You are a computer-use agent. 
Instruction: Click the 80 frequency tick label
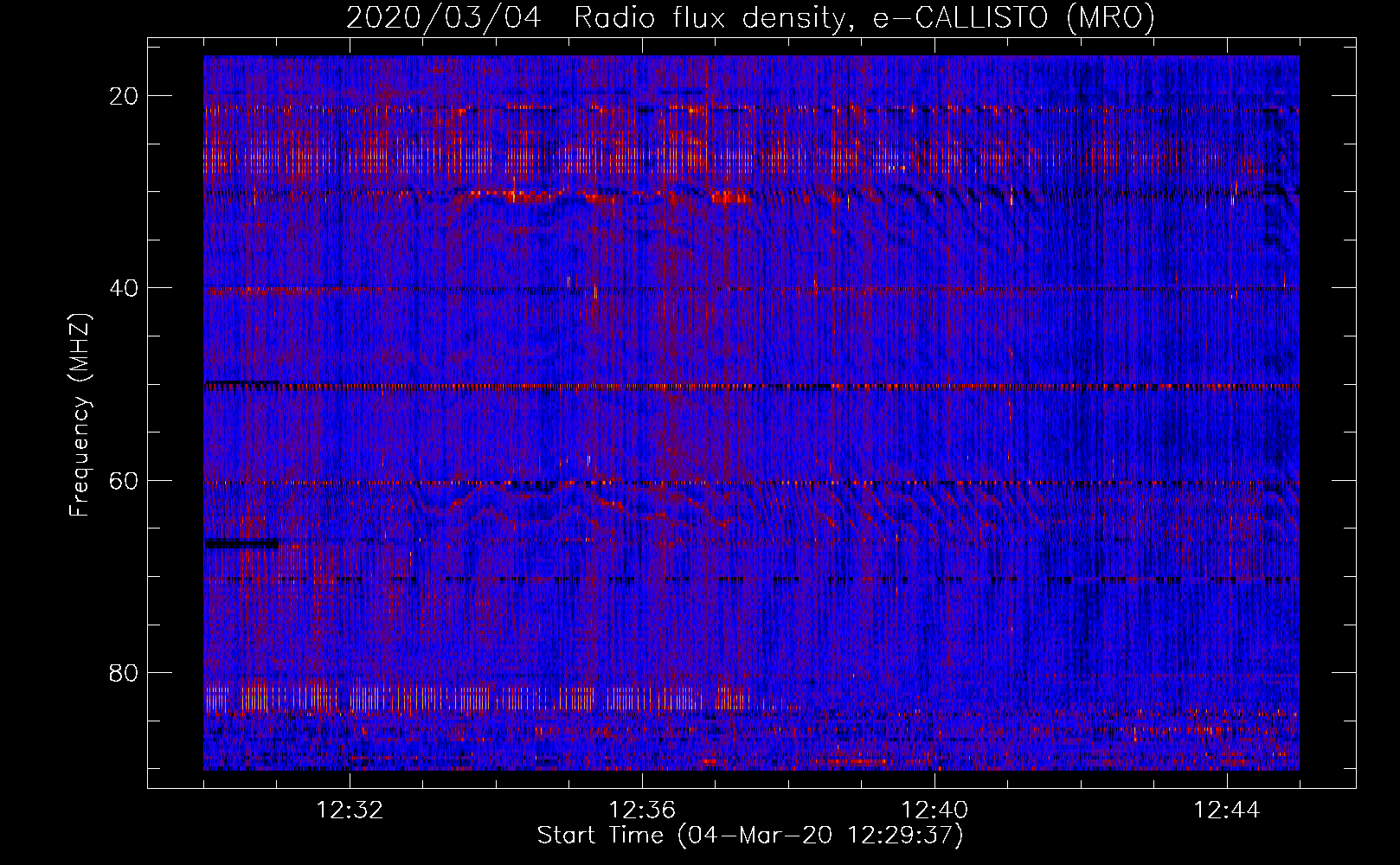click(124, 672)
